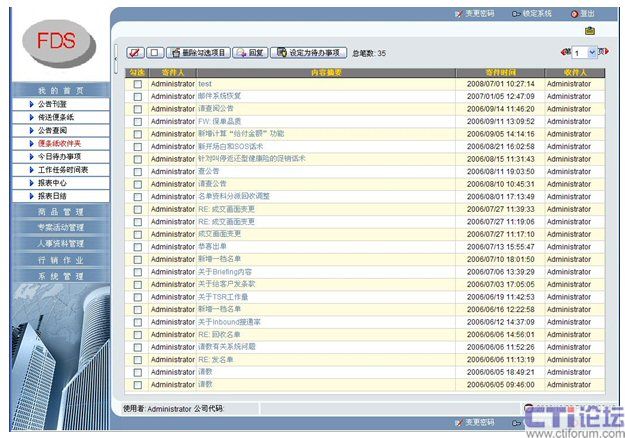625x438 pixels.
Task: Click the yellow icon below 登出
Action: pyautogui.click(x=590, y=31)
